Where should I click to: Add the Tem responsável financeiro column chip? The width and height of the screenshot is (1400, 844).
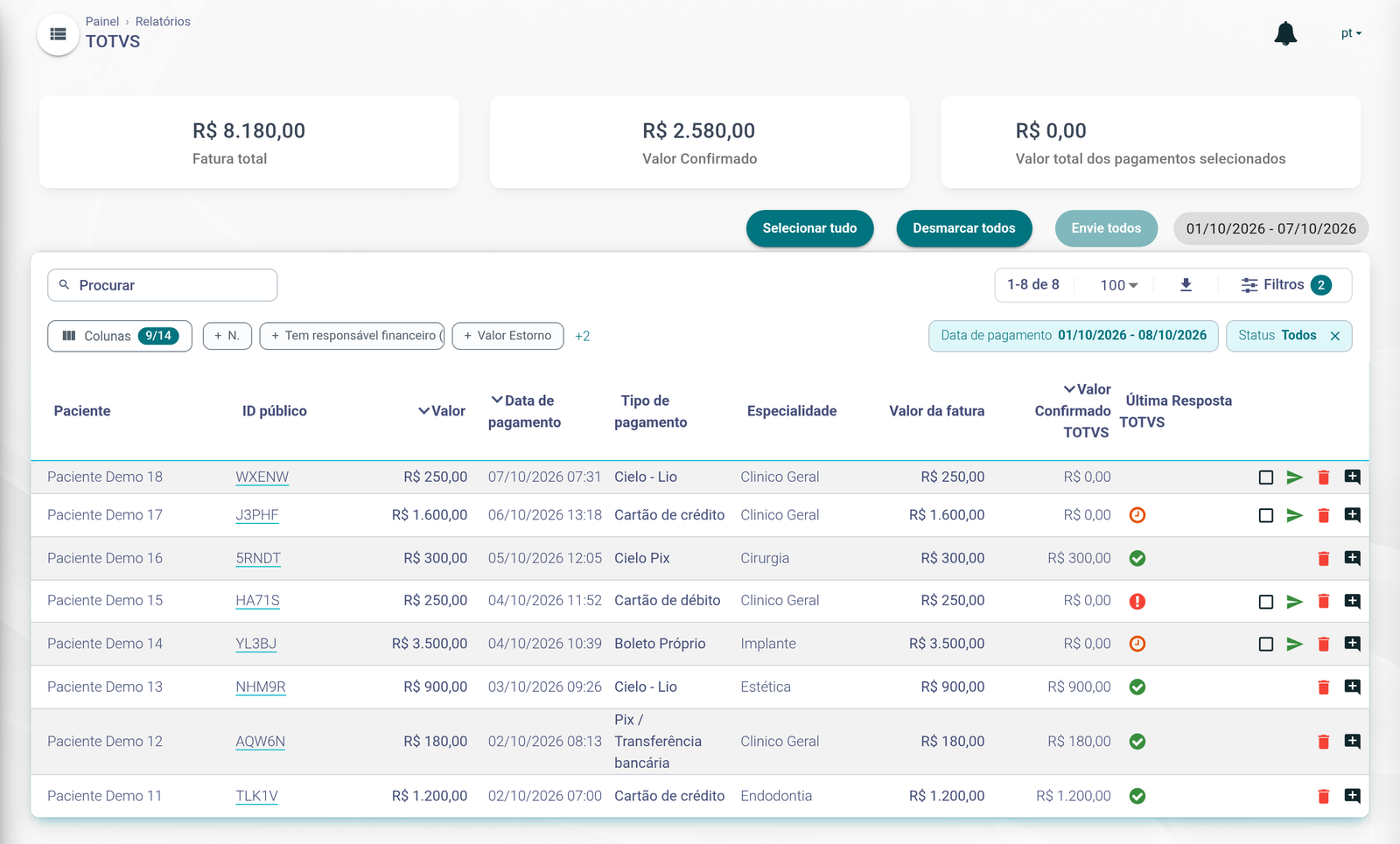pyautogui.click(x=352, y=336)
